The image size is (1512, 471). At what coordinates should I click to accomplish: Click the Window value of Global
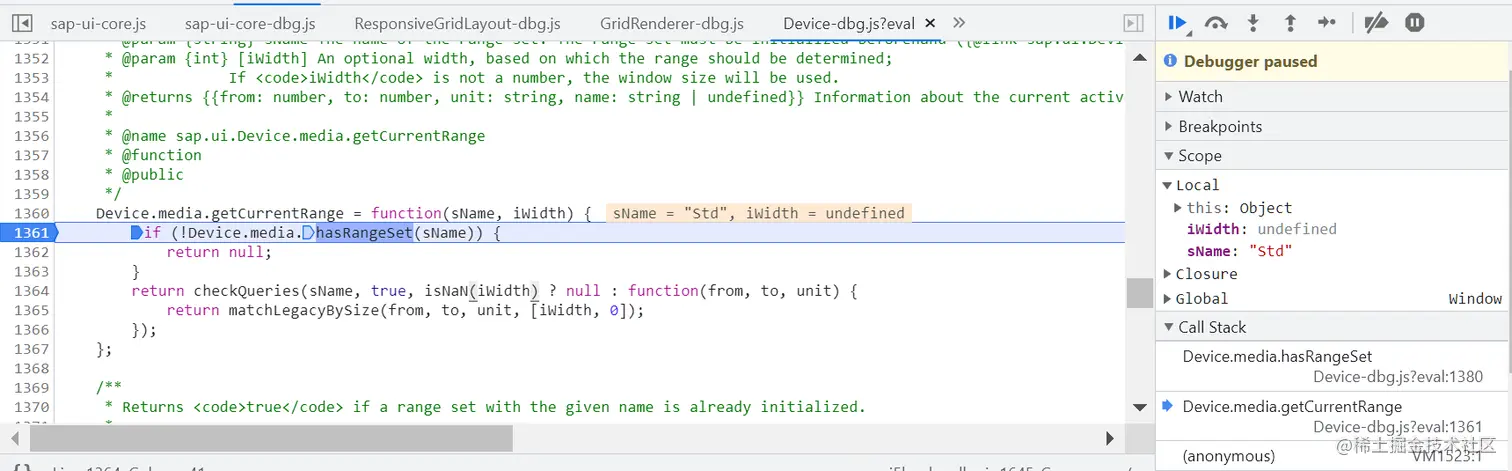tap(1475, 298)
